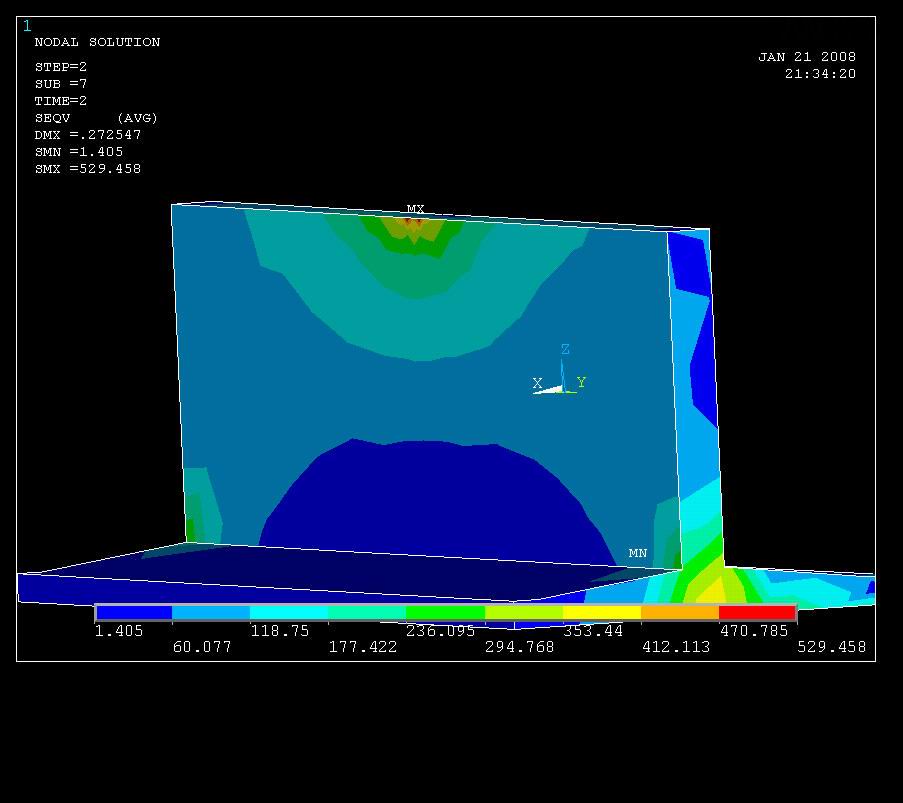The width and height of the screenshot is (903, 803).
Task: Click the 529.458 legend maximum value
Action: [832, 647]
